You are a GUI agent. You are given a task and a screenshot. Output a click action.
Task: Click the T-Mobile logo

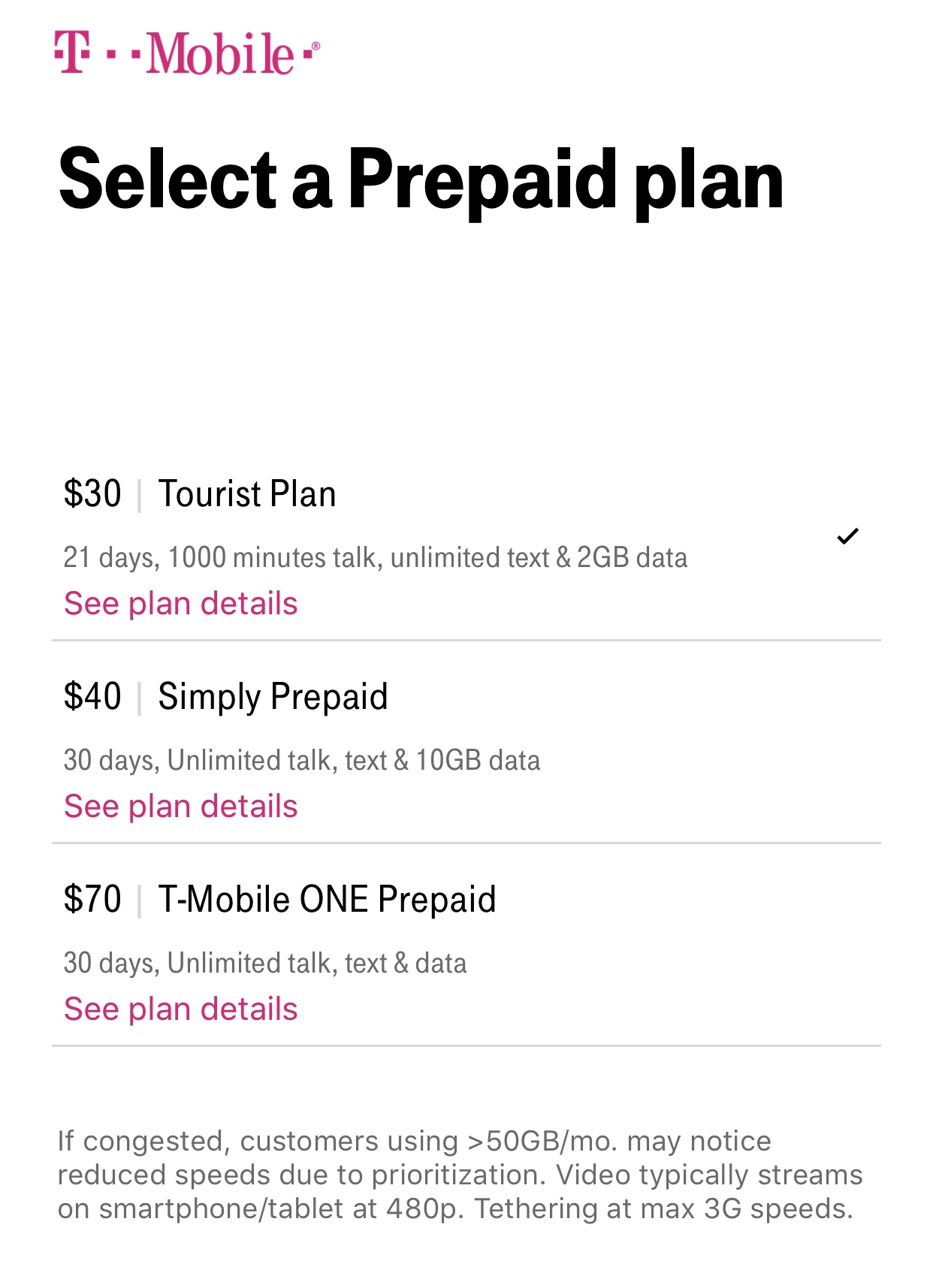(x=186, y=53)
